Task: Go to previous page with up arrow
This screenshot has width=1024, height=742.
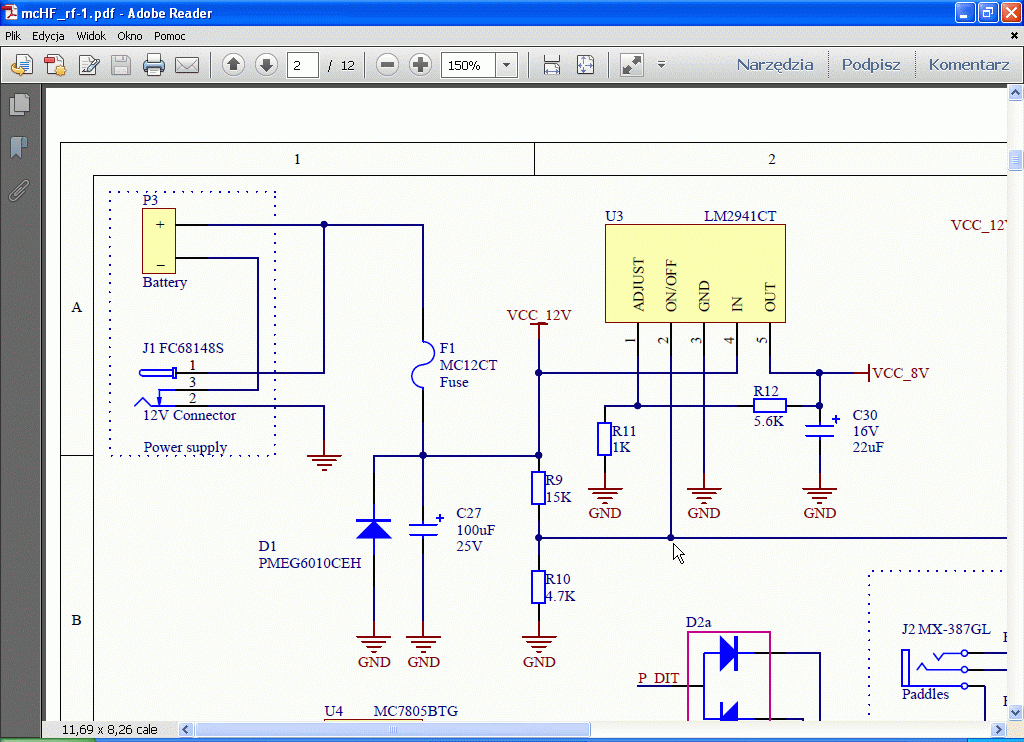Action: pos(233,65)
